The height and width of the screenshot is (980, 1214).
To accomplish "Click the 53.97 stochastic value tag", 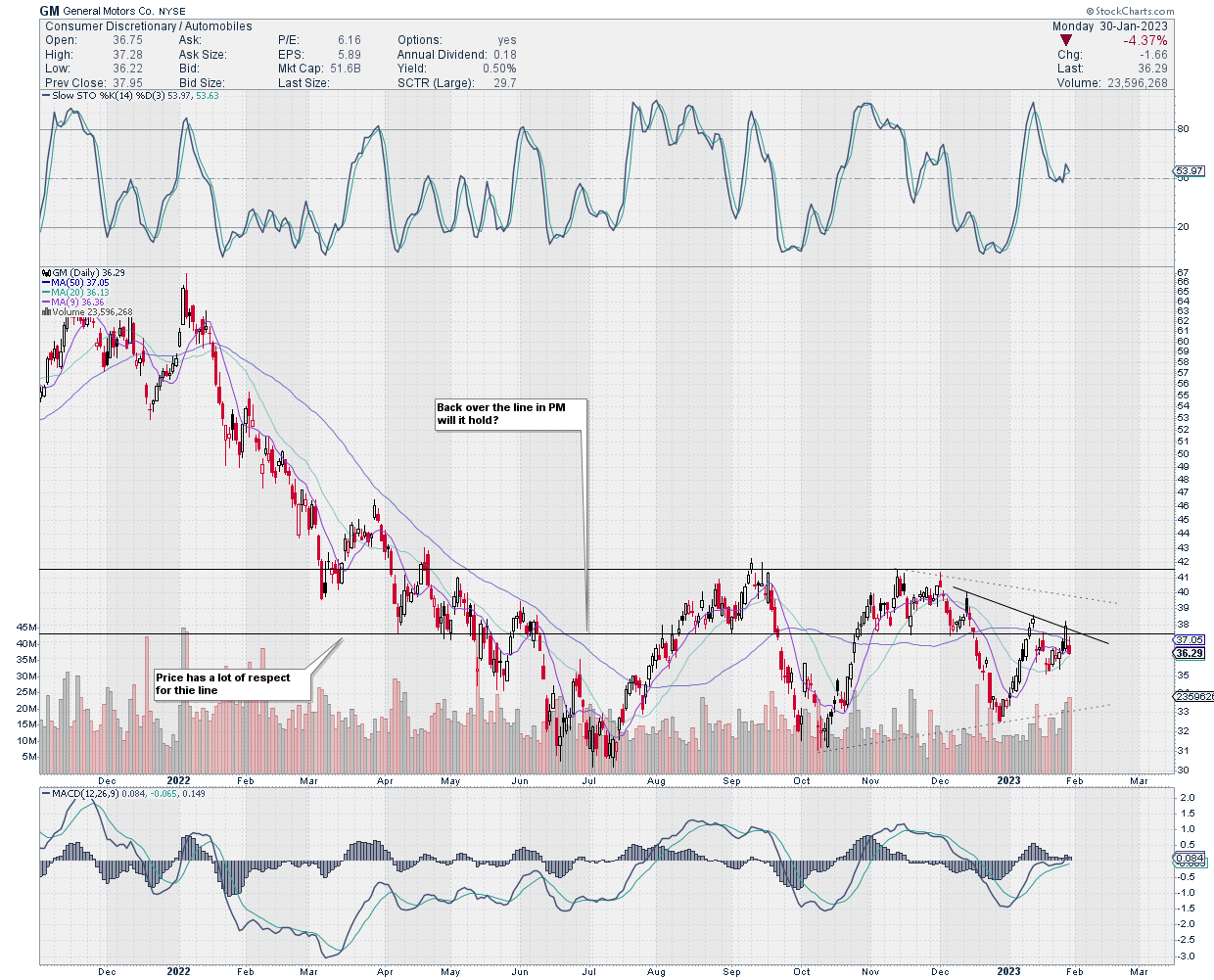I will pyautogui.click(x=1189, y=171).
